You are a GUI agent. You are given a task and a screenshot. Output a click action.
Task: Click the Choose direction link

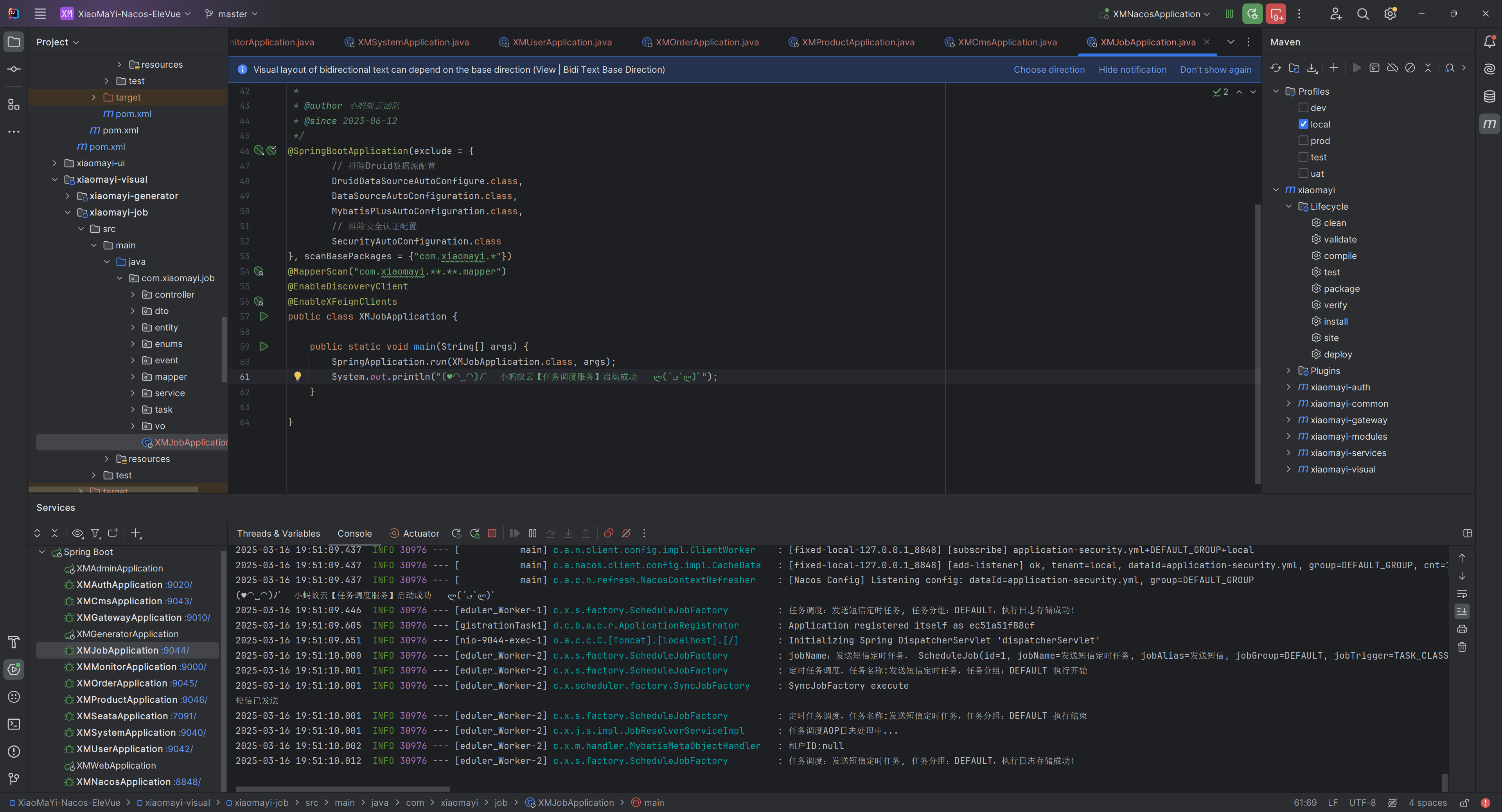click(x=1049, y=69)
